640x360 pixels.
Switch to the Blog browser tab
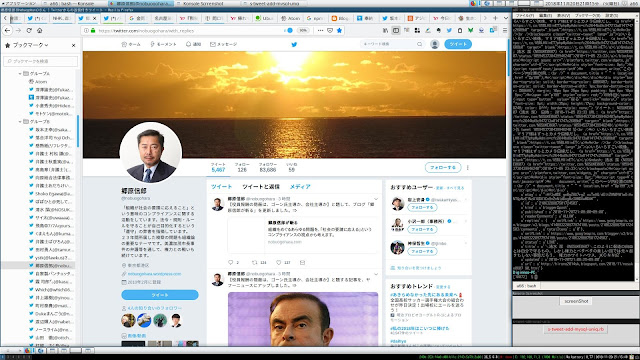point(340,18)
